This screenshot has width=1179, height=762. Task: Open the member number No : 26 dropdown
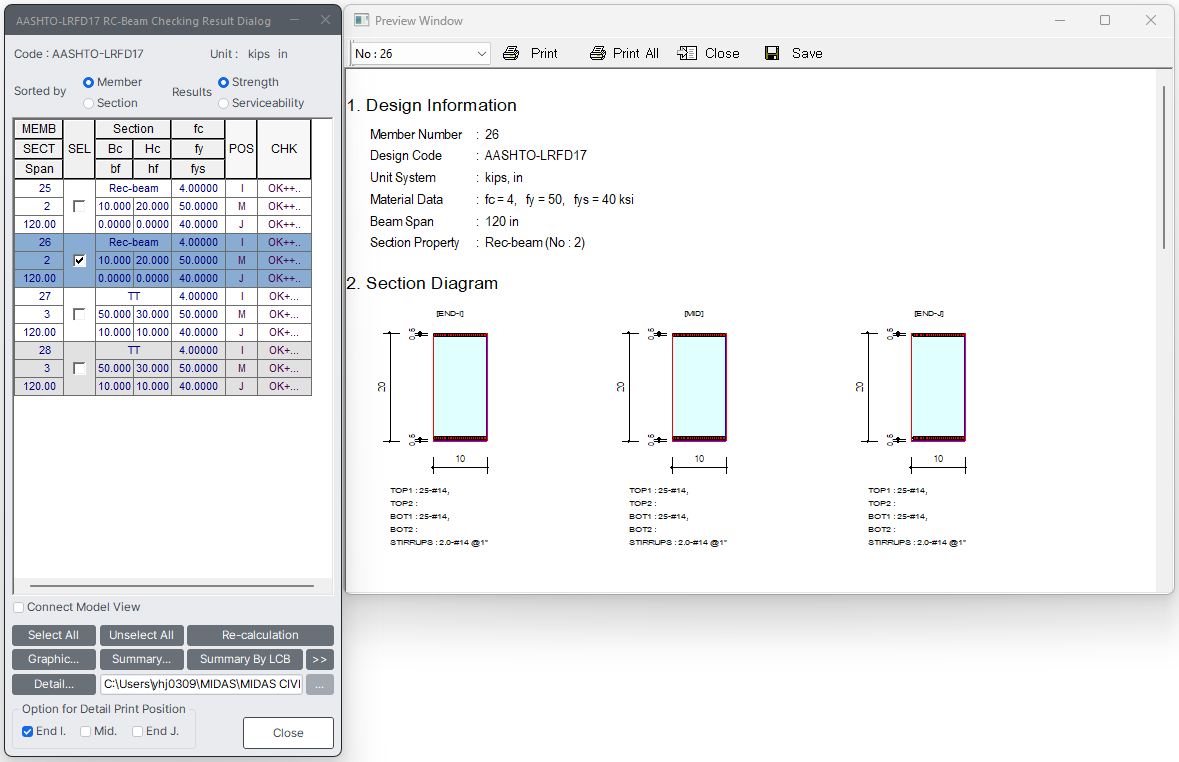pyautogui.click(x=420, y=53)
